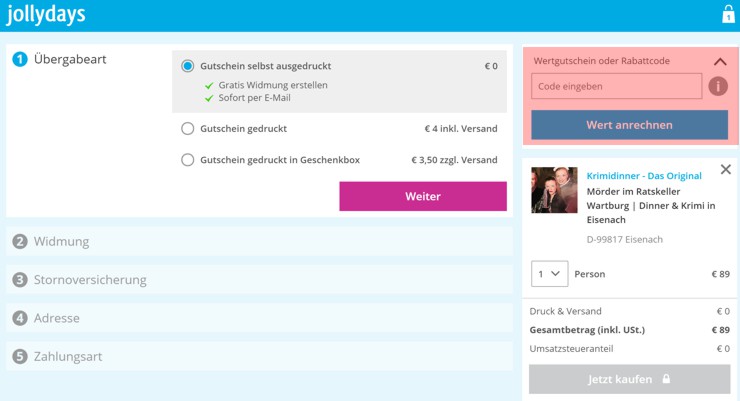740x401 pixels.
Task: Click the 'Wert anrechnen' button
Action: pos(630,125)
